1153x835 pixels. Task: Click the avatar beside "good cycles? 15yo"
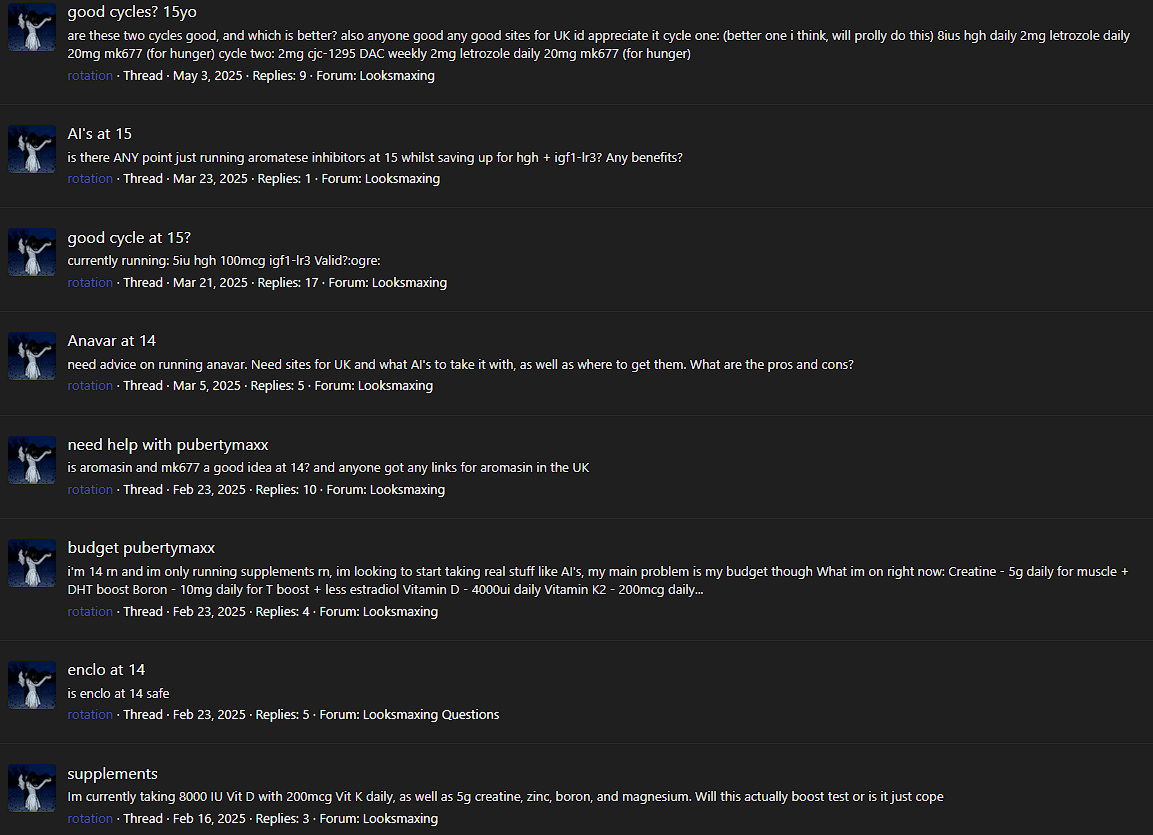coord(32,27)
